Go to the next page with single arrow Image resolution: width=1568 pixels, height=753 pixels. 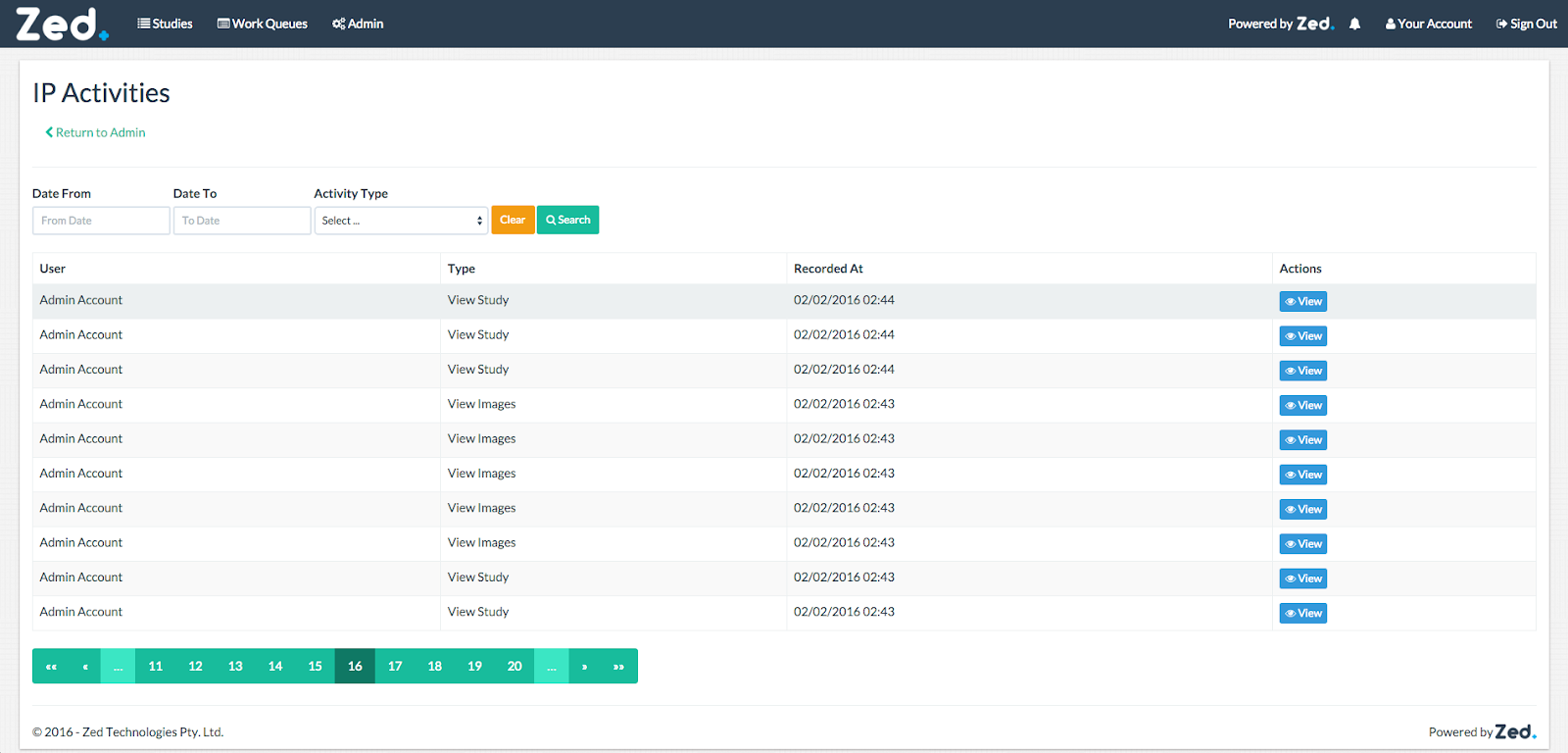[584, 666]
